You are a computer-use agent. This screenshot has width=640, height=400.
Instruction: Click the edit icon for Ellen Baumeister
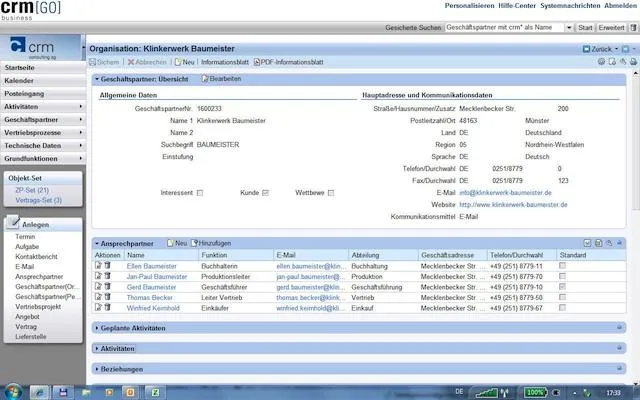tap(99, 267)
